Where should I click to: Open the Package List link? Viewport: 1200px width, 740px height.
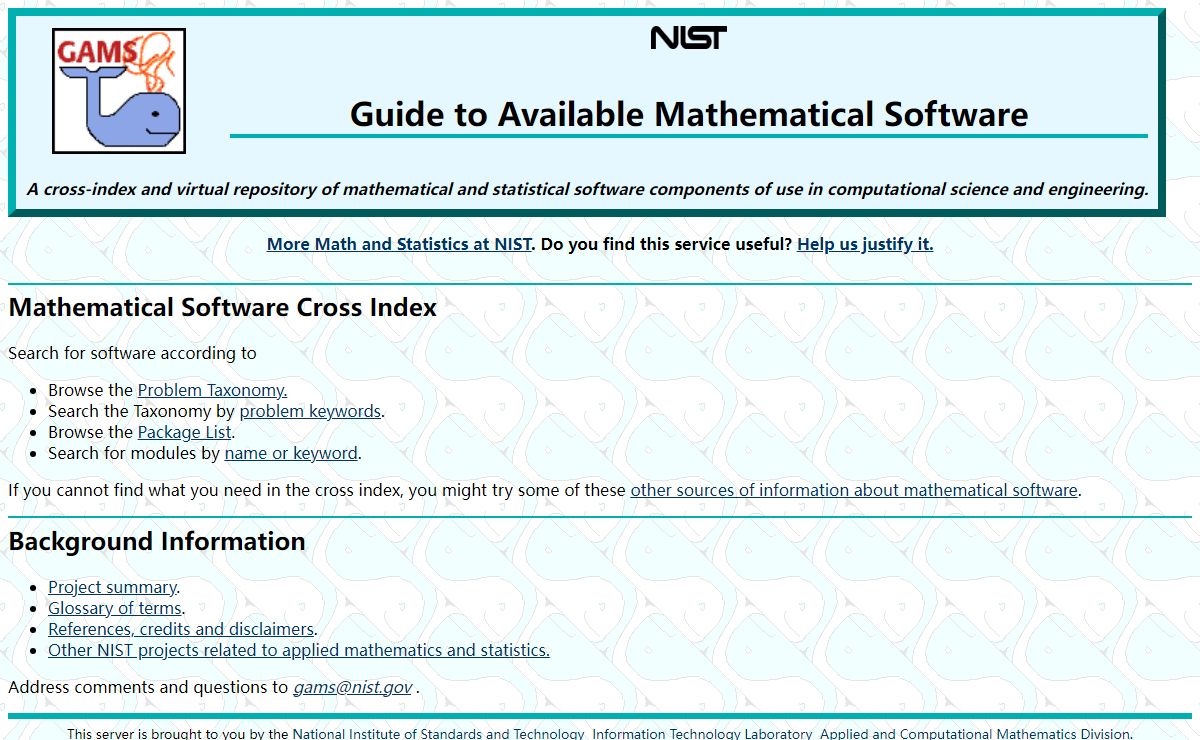point(184,432)
